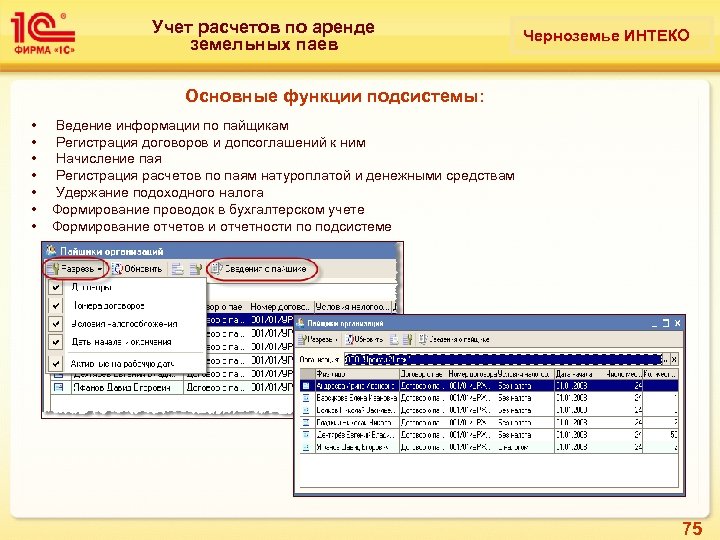Clear the Организация field with its X button
Image resolution: width=720 pixels, height=540 pixels.
(674, 360)
